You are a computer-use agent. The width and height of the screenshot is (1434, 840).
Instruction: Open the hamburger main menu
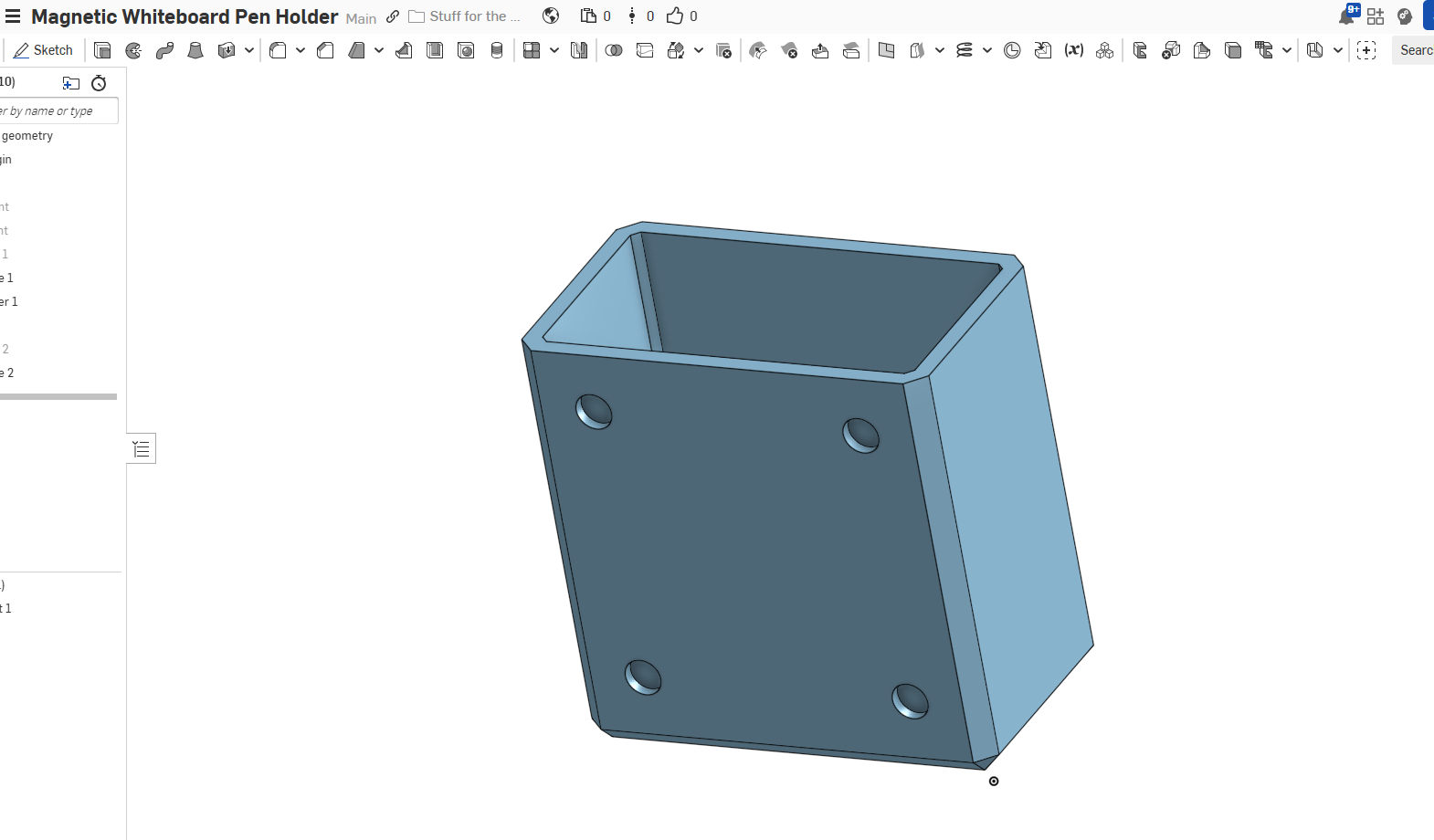click(x=13, y=16)
